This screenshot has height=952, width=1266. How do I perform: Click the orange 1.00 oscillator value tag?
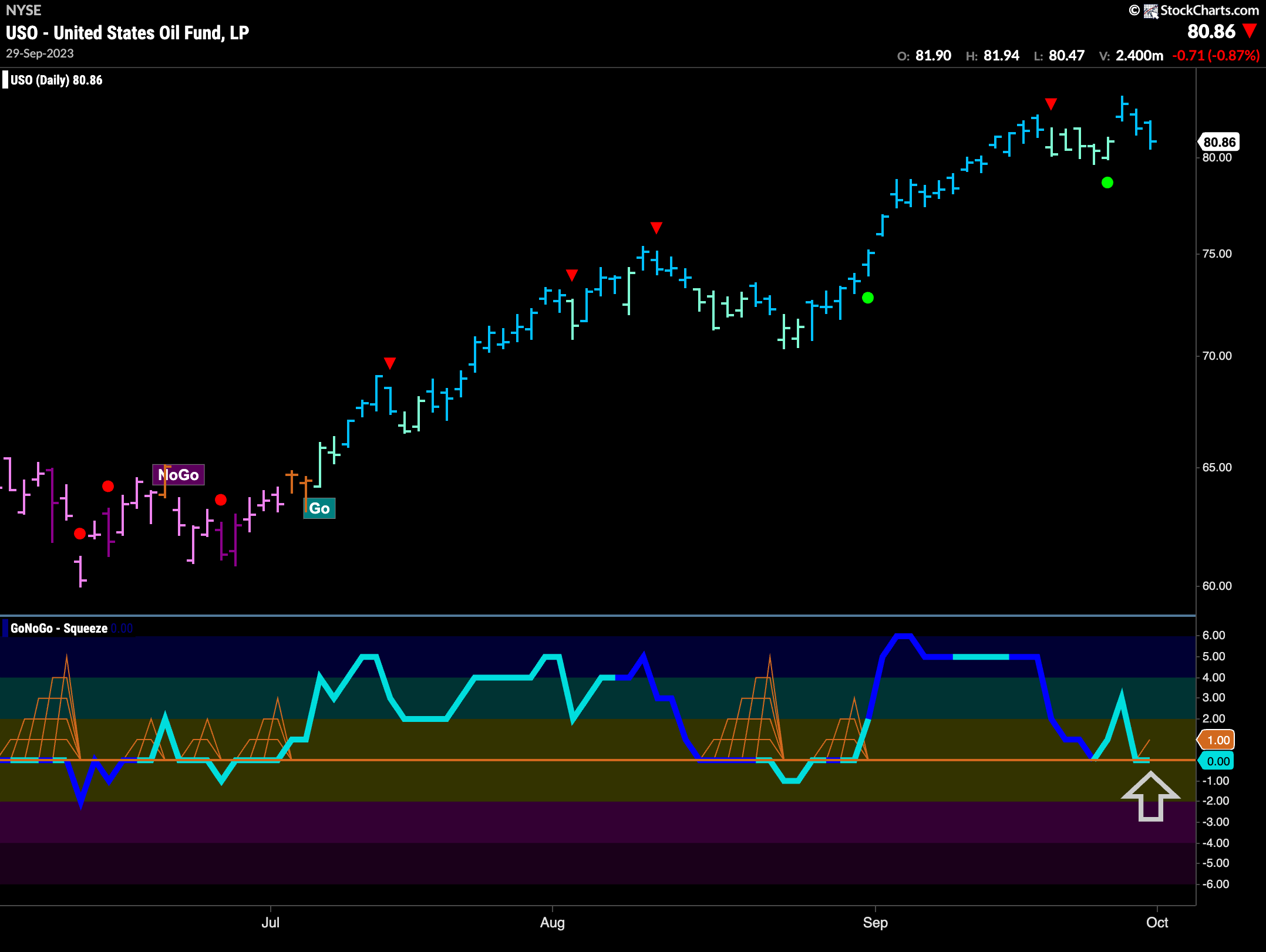point(1217,740)
